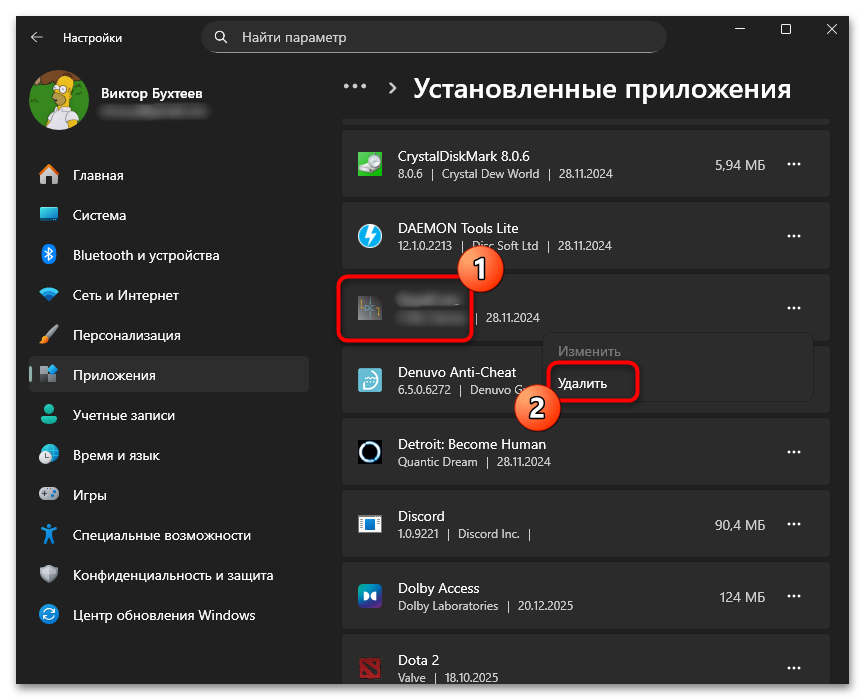Click the DAEMON Tools Lite app icon
This screenshot has width=865, height=700.
[x=370, y=236]
